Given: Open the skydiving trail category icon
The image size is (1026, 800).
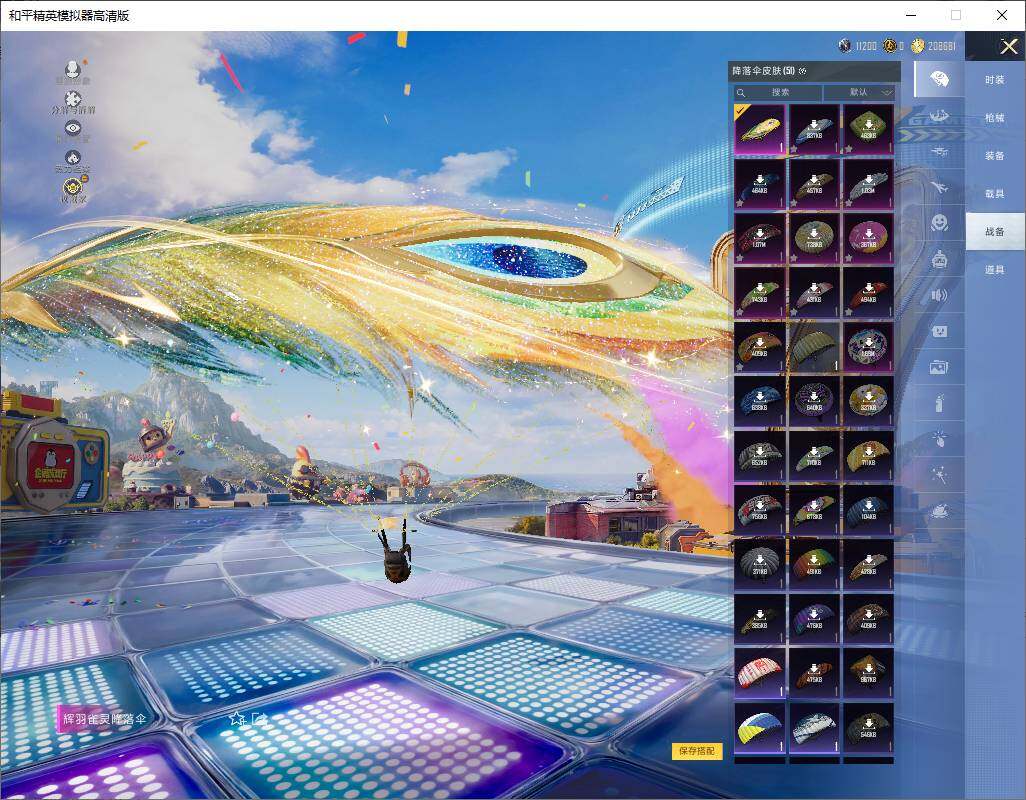Looking at the screenshot, I should (x=939, y=116).
